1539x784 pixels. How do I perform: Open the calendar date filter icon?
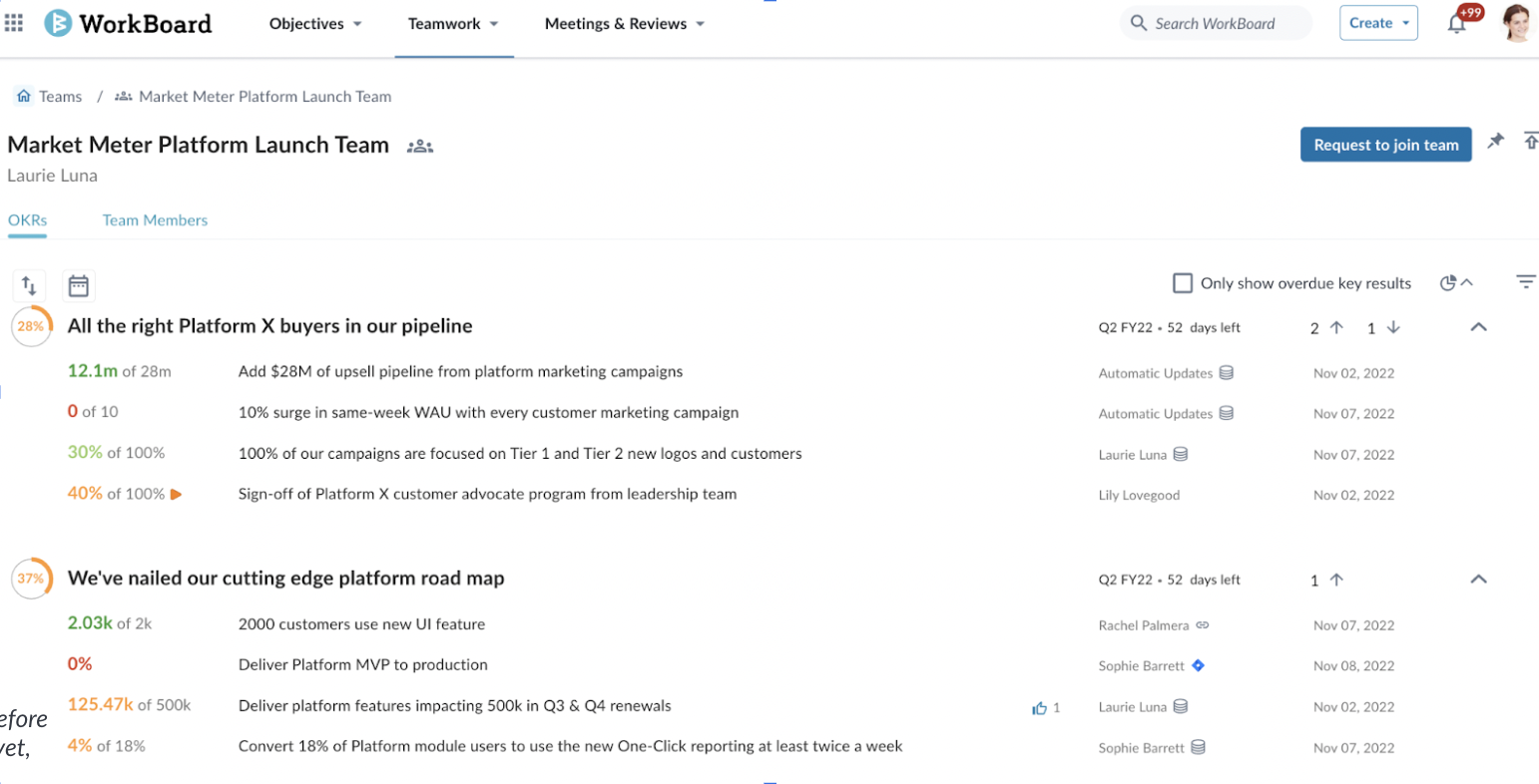(78, 286)
